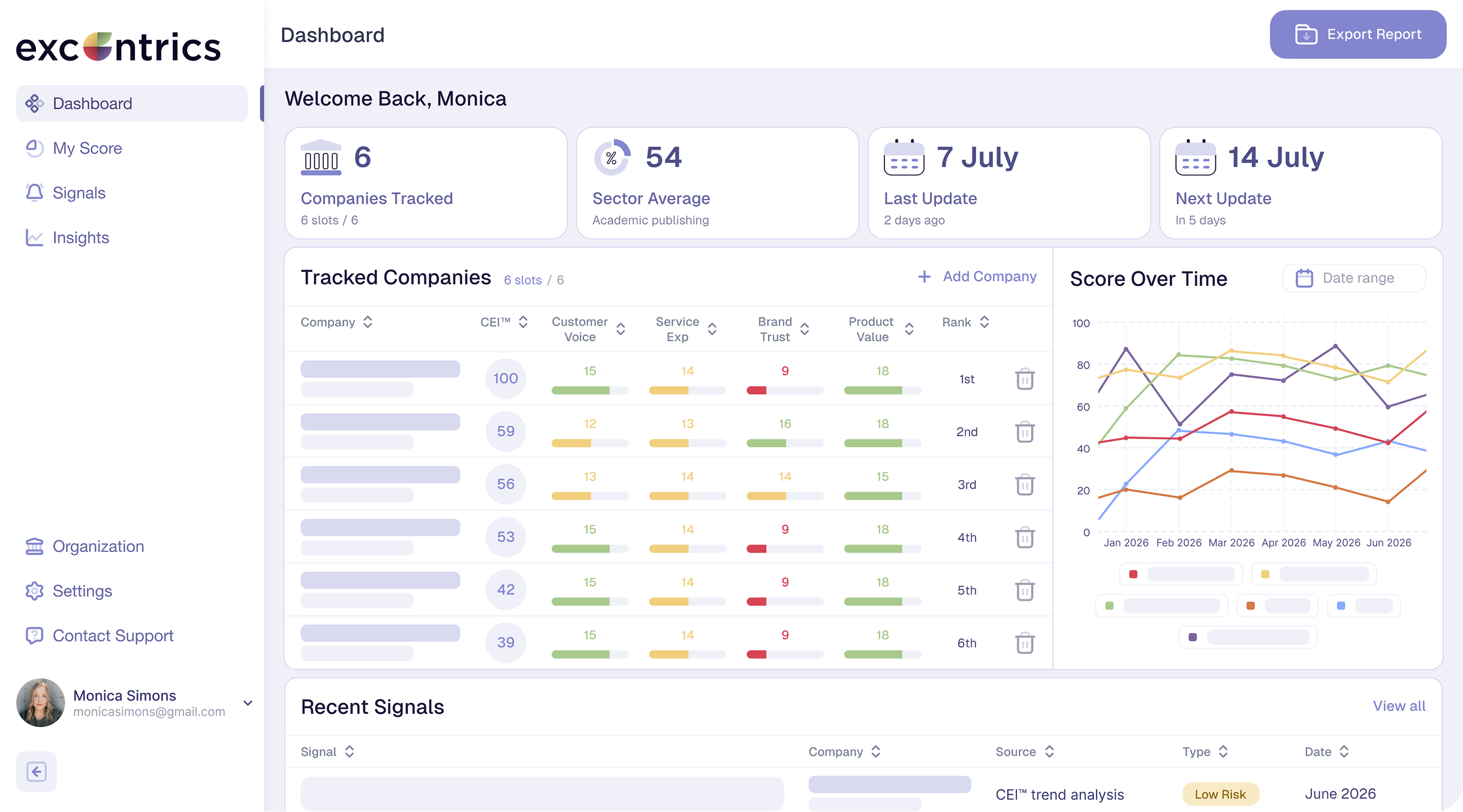
Task: Click the Last Update calendar icon
Action: coord(904,157)
